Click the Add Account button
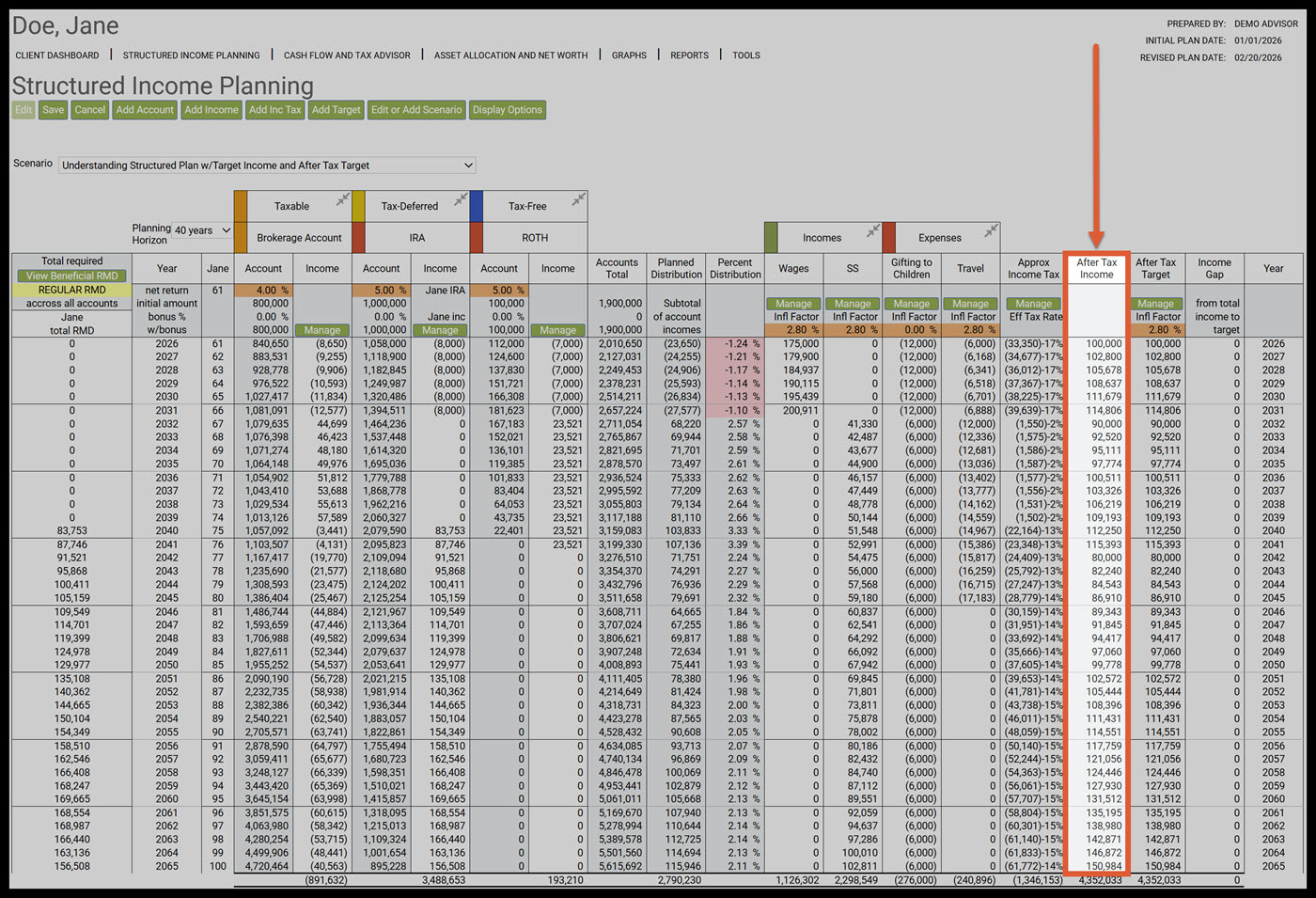Screen dimensions: 1316x898 click(x=145, y=110)
